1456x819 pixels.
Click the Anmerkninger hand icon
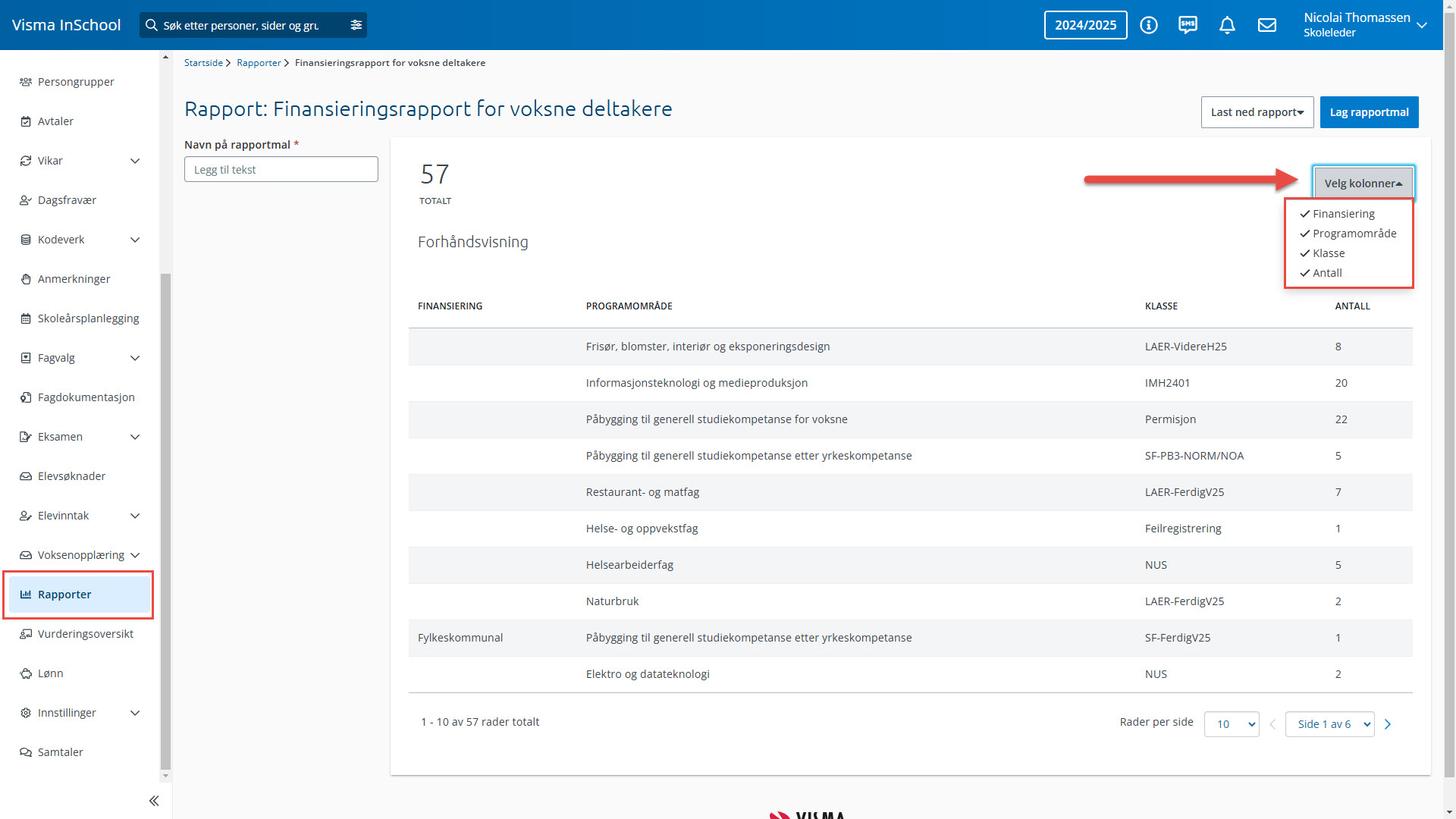pyautogui.click(x=26, y=279)
